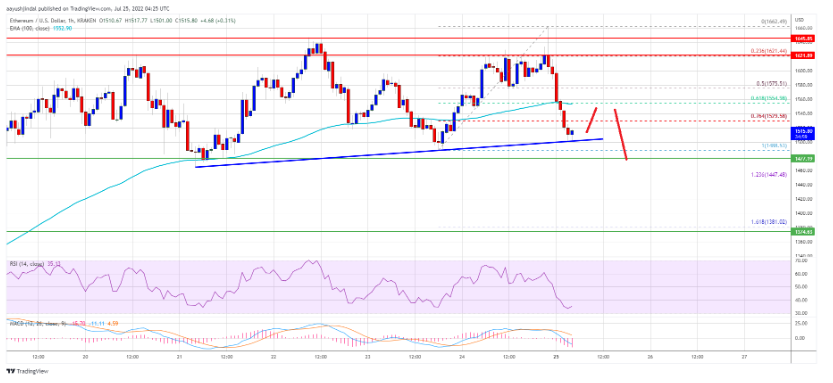
Task: Select the RSI (14, close) indicator legend
Action: tap(21, 262)
